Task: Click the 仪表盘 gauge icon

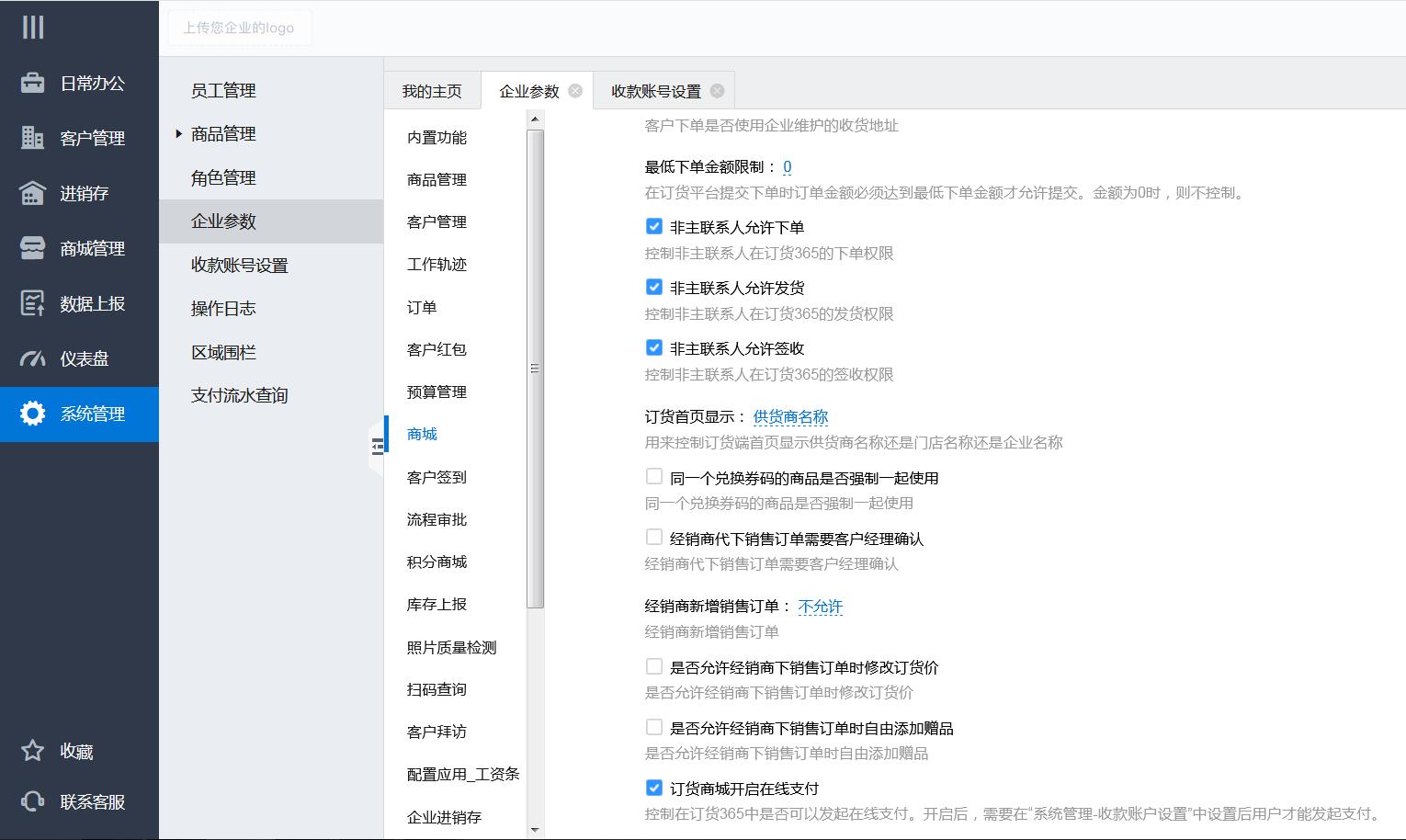Action: pos(33,358)
